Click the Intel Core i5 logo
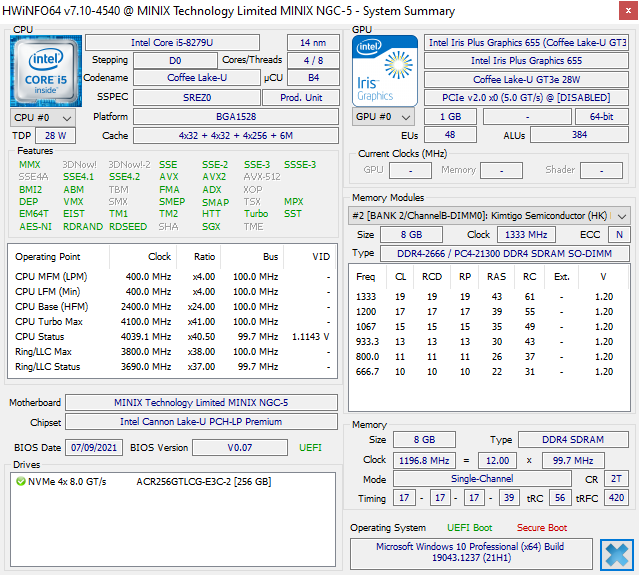 point(46,71)
